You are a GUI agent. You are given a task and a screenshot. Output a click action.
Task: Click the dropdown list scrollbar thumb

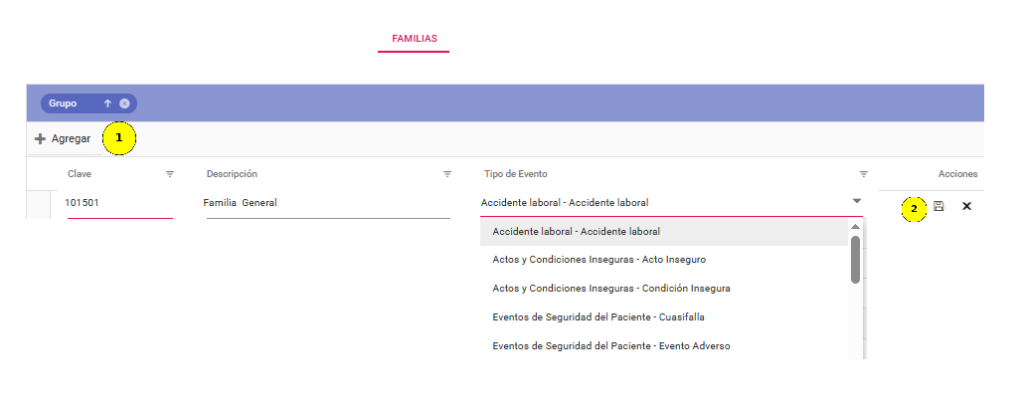coord(856,259)
